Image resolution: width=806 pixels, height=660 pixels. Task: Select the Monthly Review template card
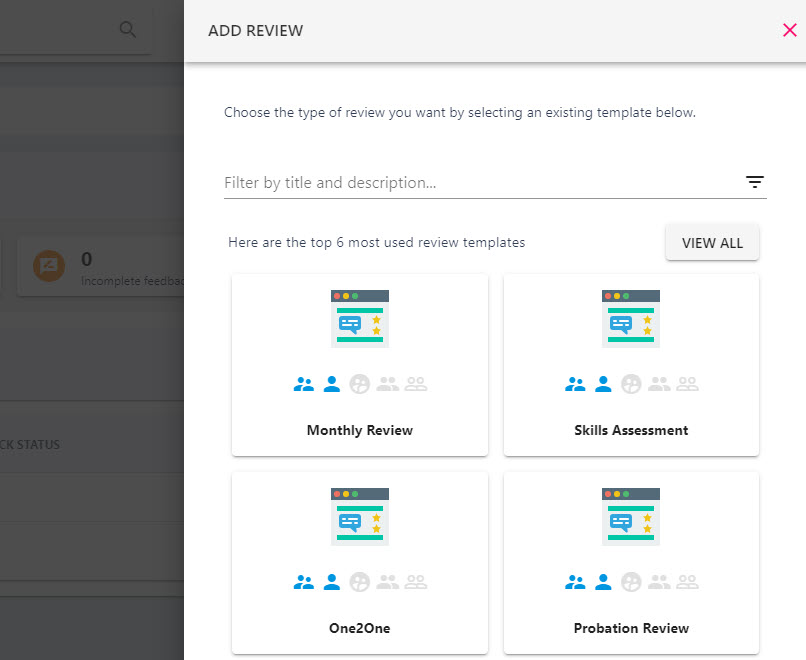(360, 365)
